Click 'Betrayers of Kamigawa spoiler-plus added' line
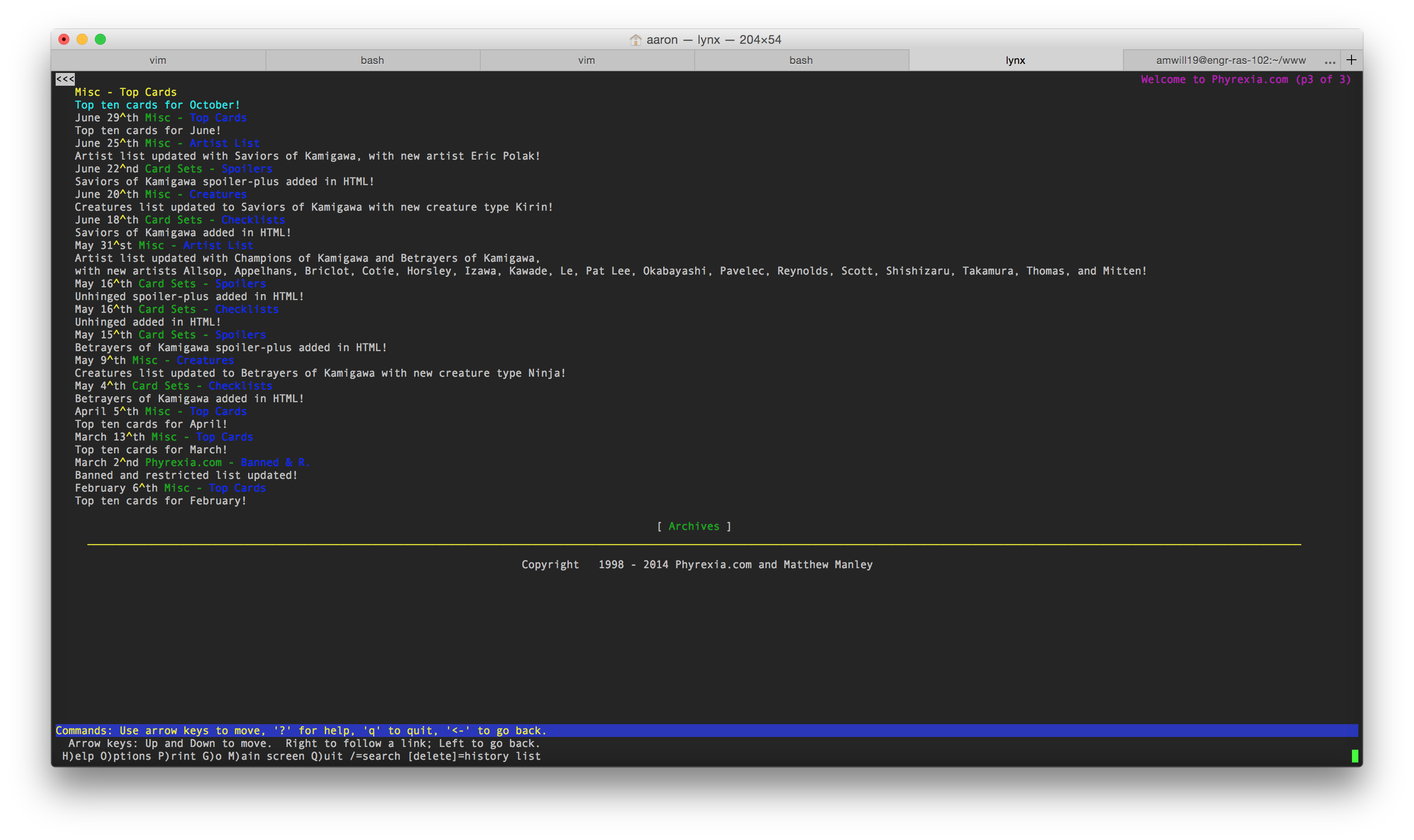The image size is (1414, 840). (x=231, y=347)
